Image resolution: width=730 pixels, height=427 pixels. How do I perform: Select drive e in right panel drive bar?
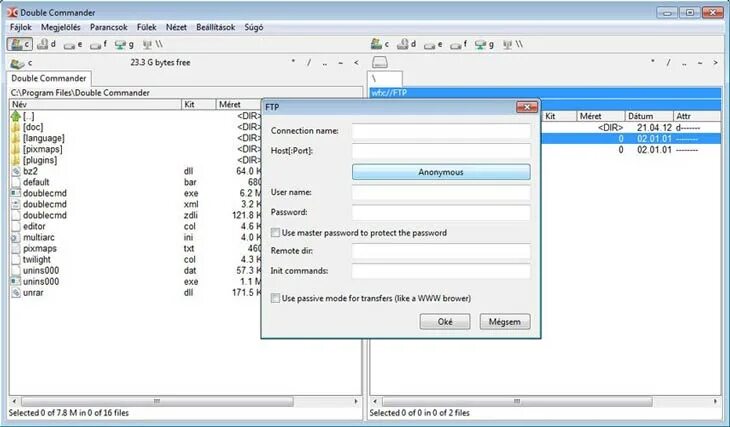click(x=433, y=44)
